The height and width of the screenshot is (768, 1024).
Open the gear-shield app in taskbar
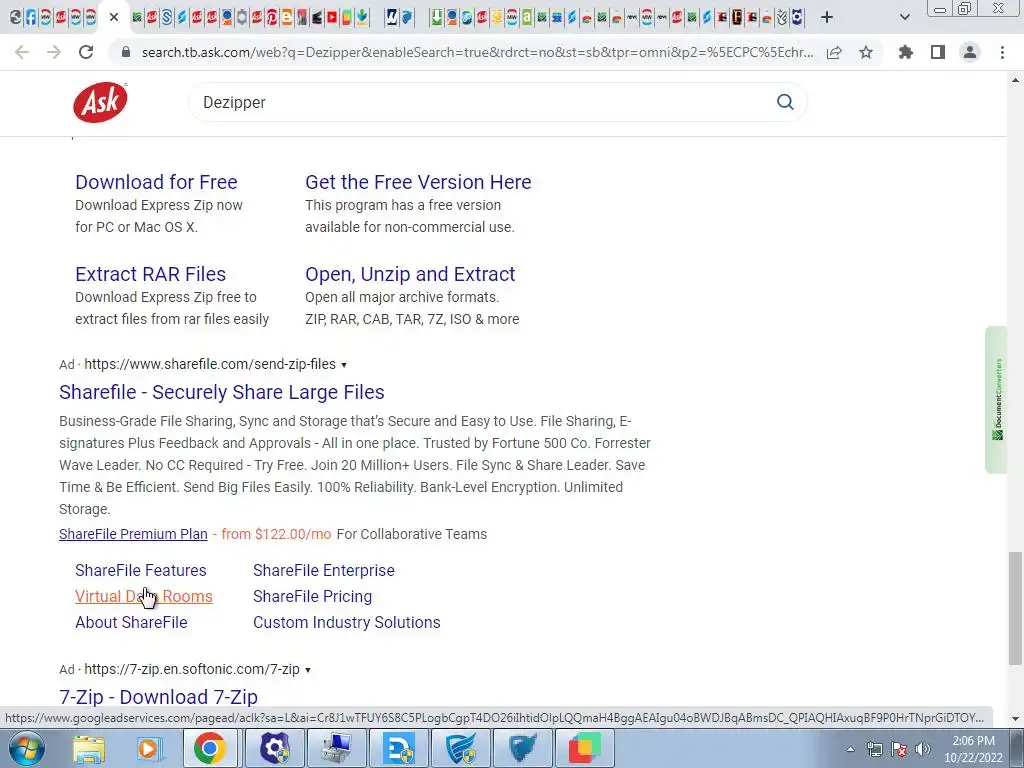point(275,748)
